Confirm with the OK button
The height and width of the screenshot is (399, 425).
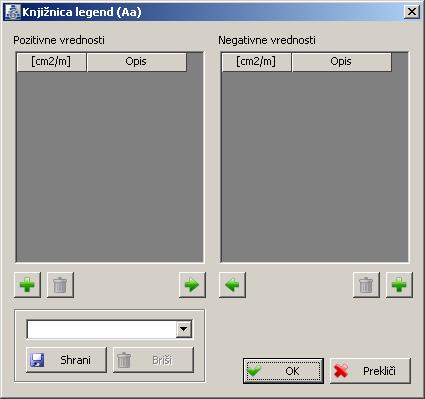tap(283, 371)
